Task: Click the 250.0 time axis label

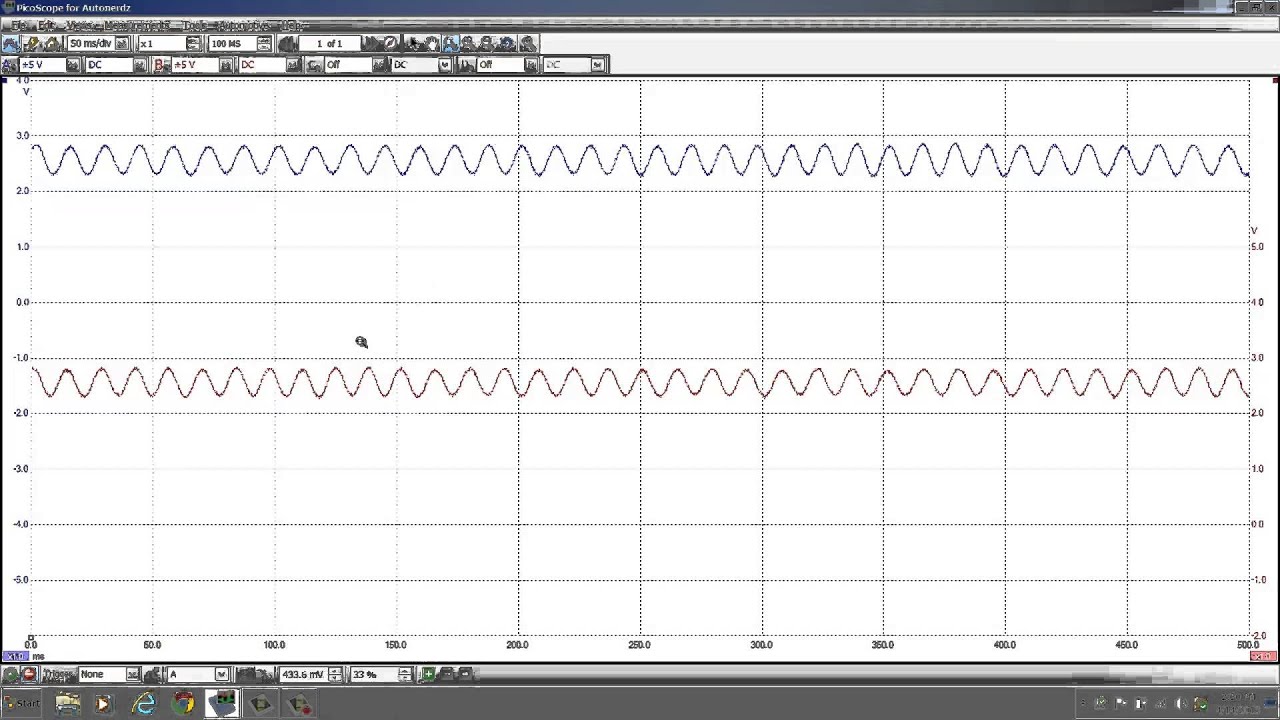Action: (639, 645)
